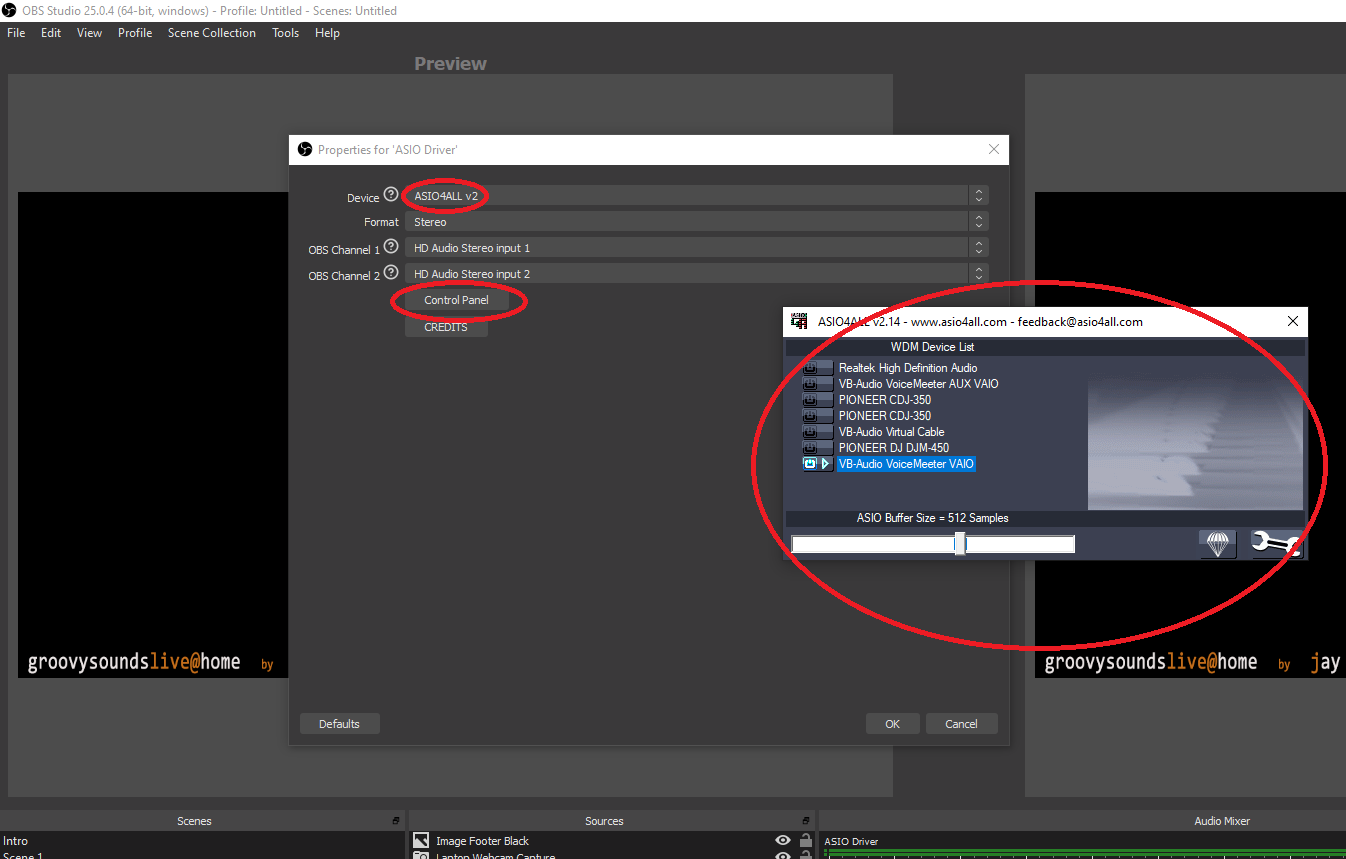Open the View menu

(90, 33)
